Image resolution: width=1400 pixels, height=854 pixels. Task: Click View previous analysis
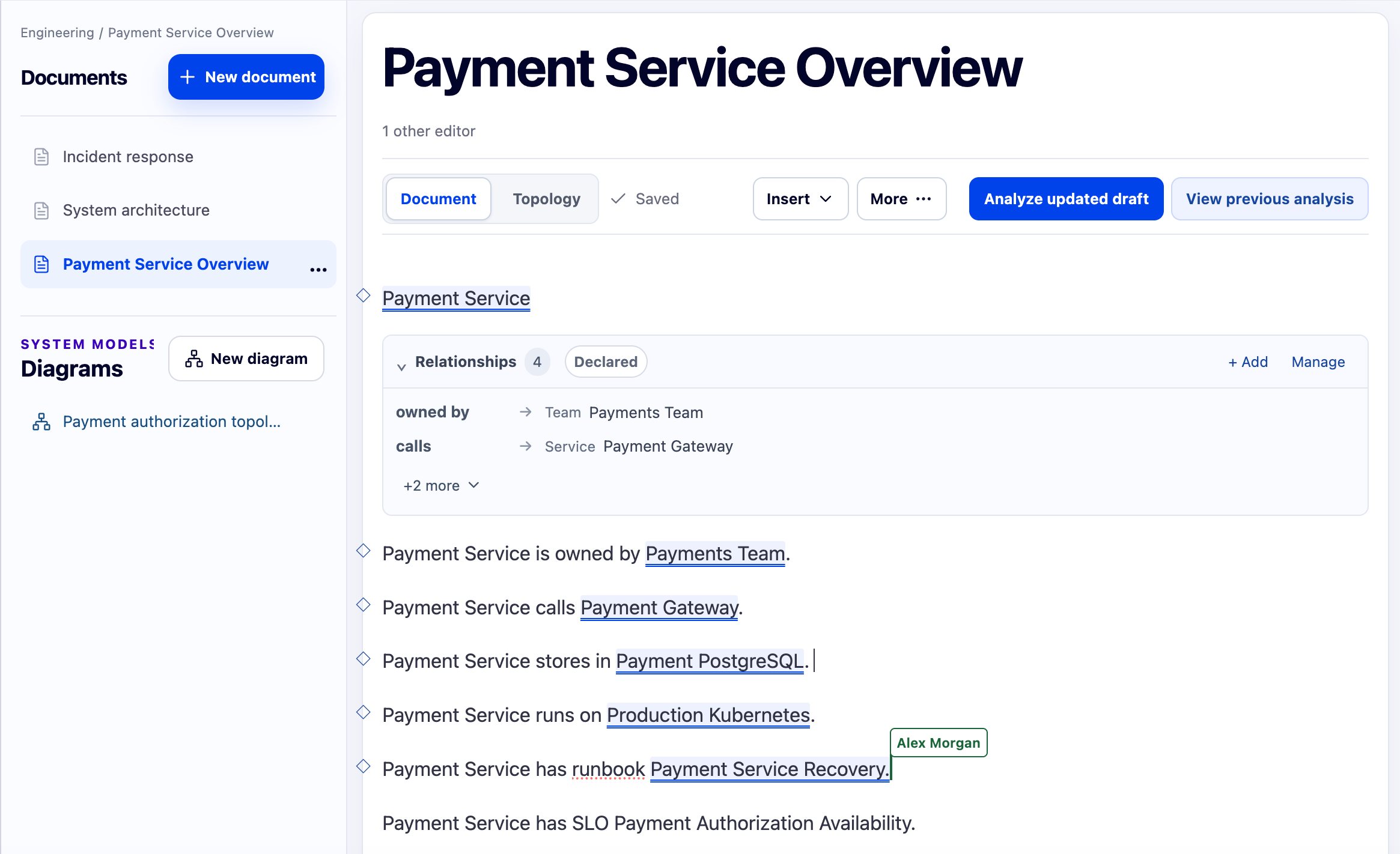(x=1270, y=199)
